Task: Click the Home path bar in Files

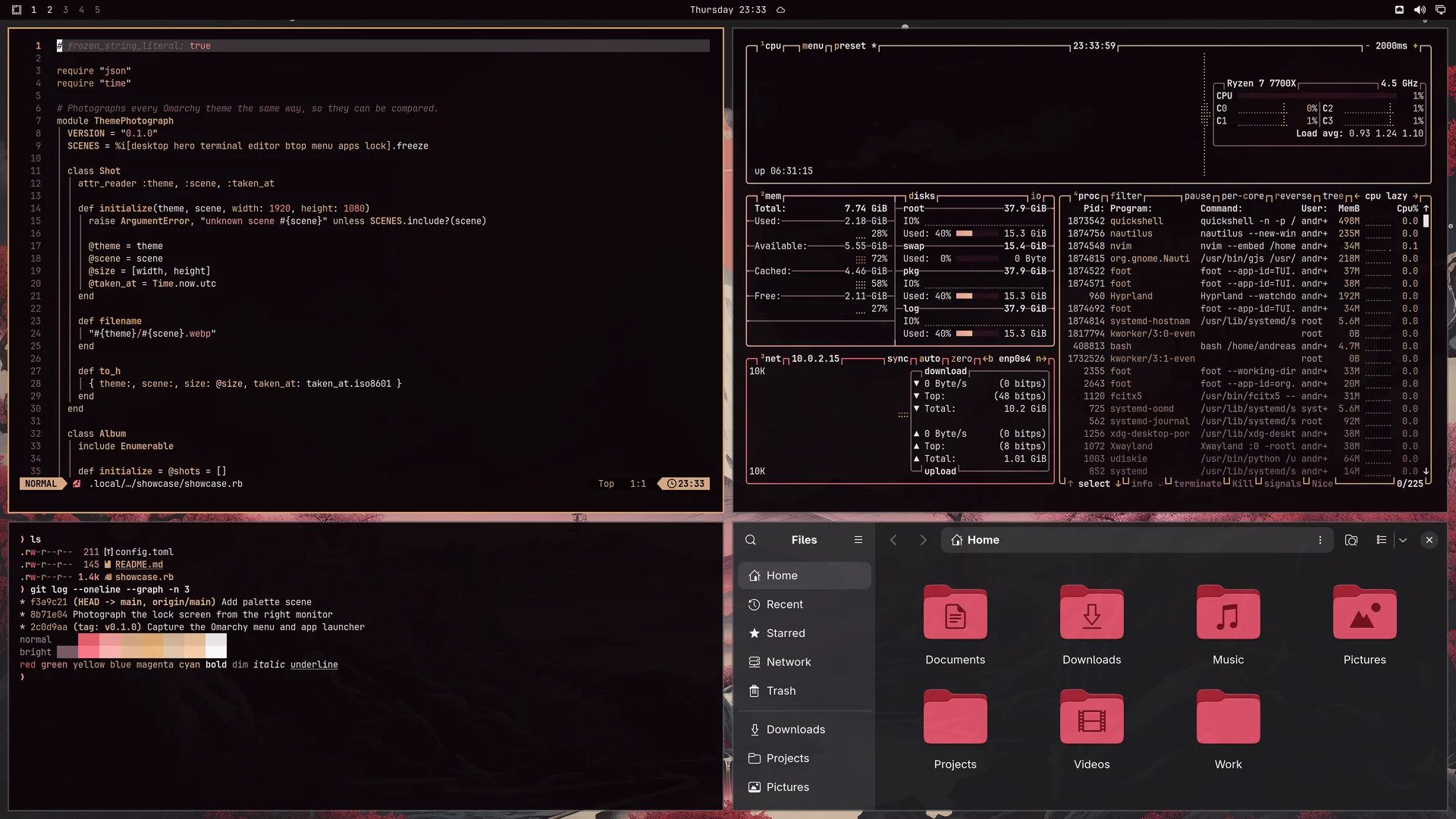Action: point(1137,540)
